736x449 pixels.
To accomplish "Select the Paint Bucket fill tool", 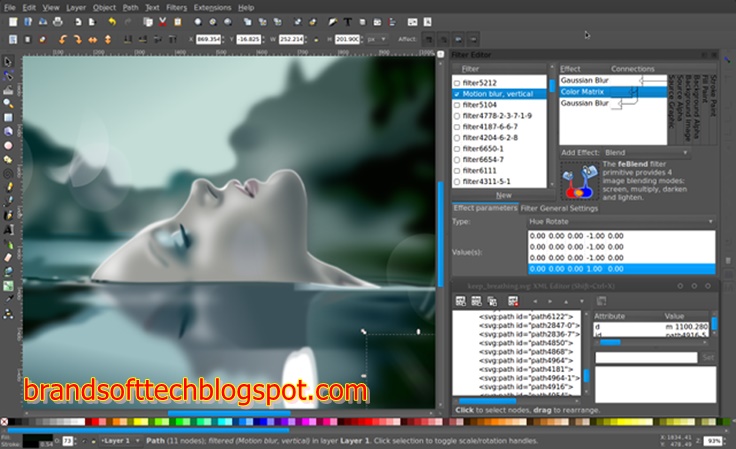I will 8,272.
